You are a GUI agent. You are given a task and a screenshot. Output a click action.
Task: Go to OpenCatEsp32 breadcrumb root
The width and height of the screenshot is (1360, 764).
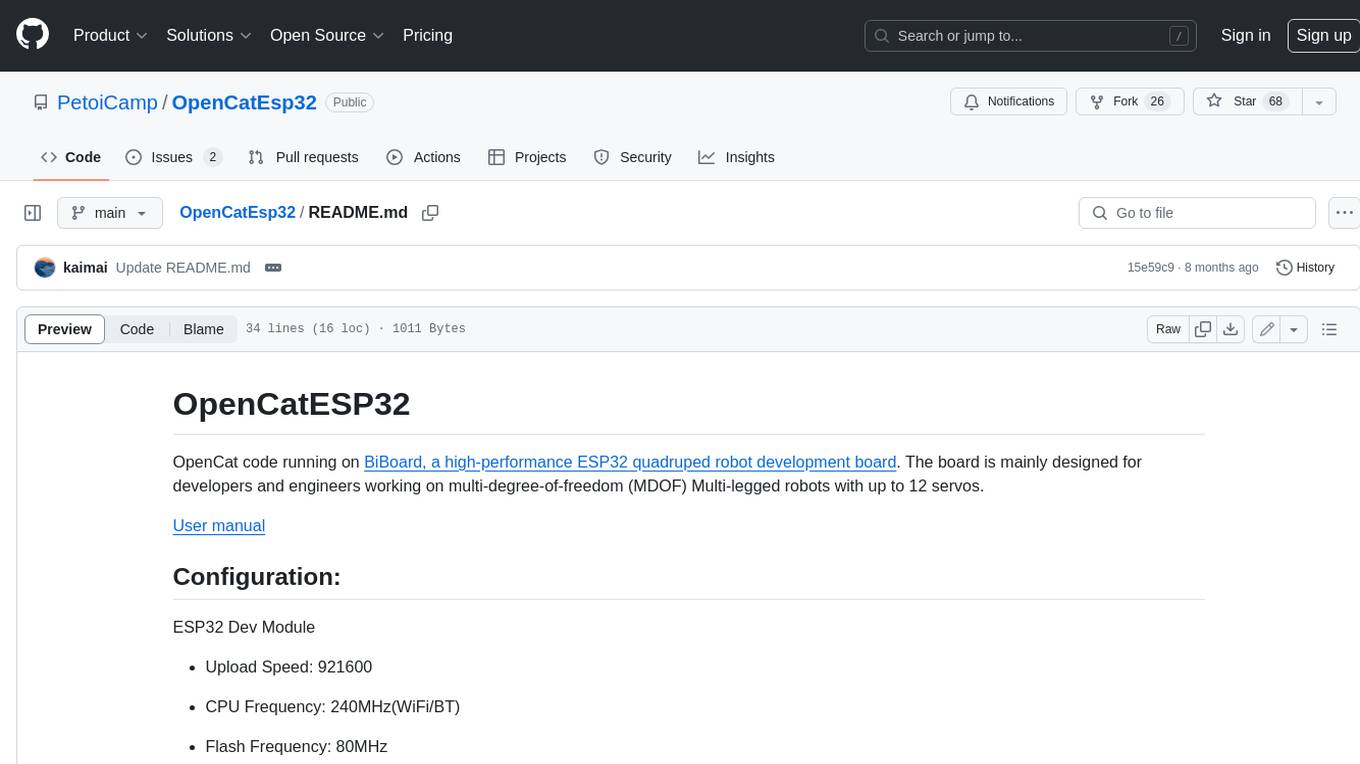[237, 212]
